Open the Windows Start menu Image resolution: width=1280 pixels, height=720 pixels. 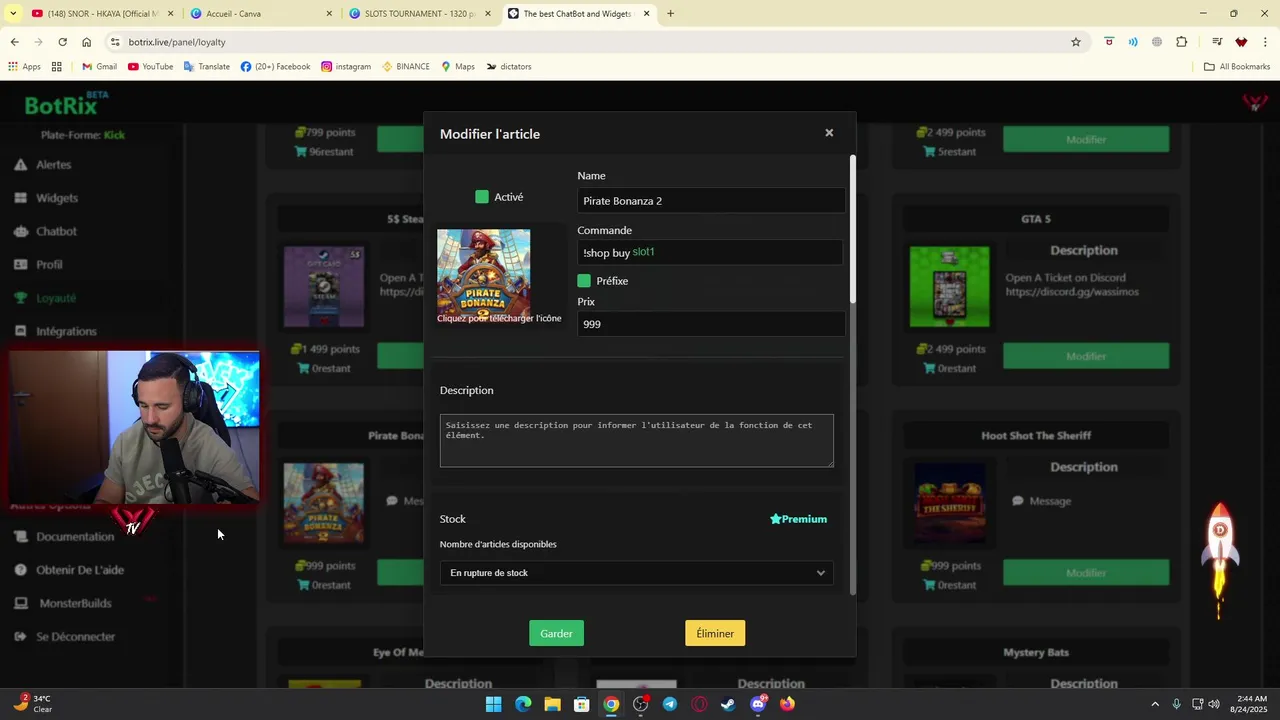494,704
